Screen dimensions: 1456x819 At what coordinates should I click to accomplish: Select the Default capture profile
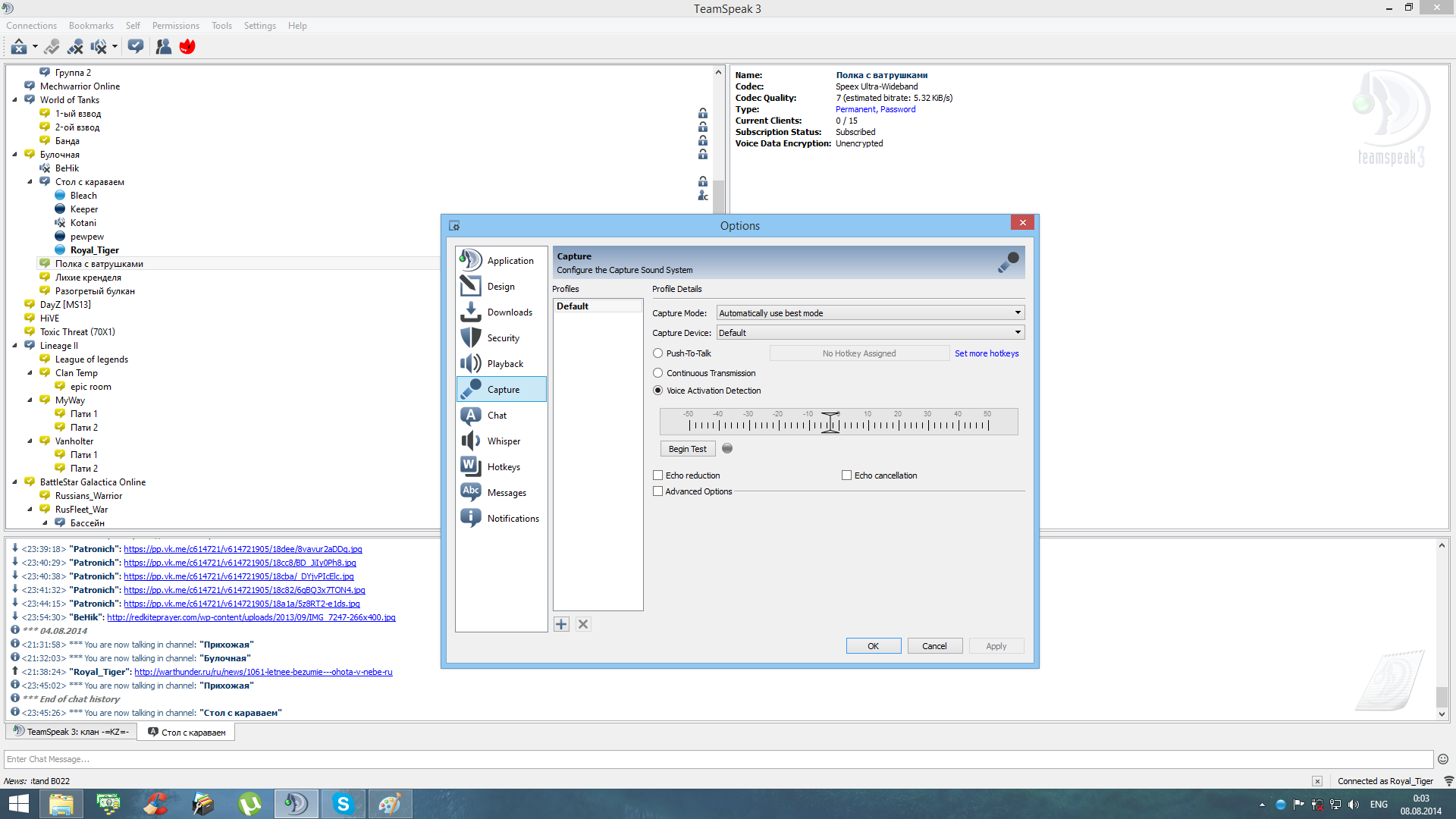coord(598,306)
